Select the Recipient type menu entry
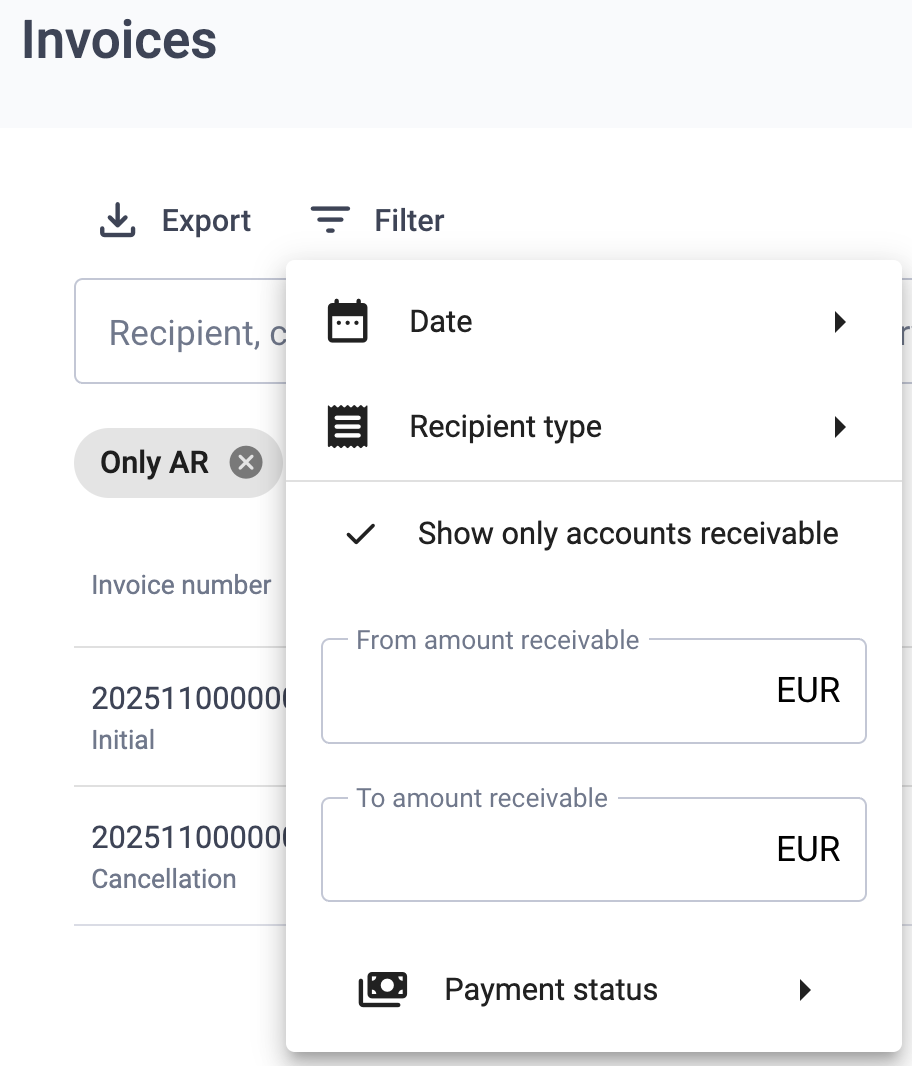Viewport: 912px width, 1066px height. click(506, 427)
